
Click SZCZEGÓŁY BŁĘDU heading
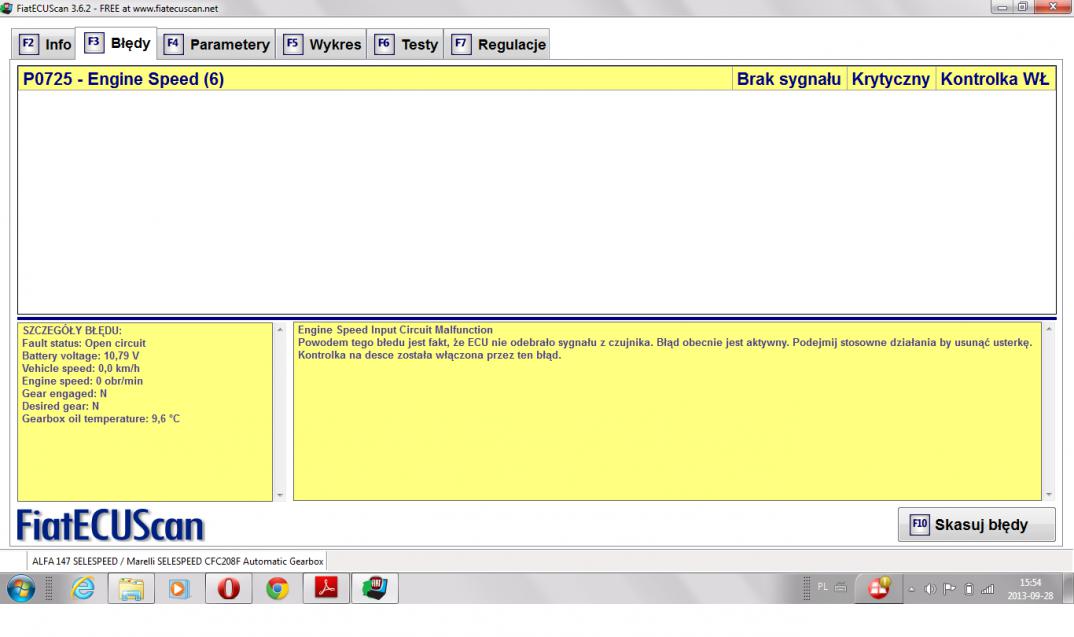[x=72, y=330]
